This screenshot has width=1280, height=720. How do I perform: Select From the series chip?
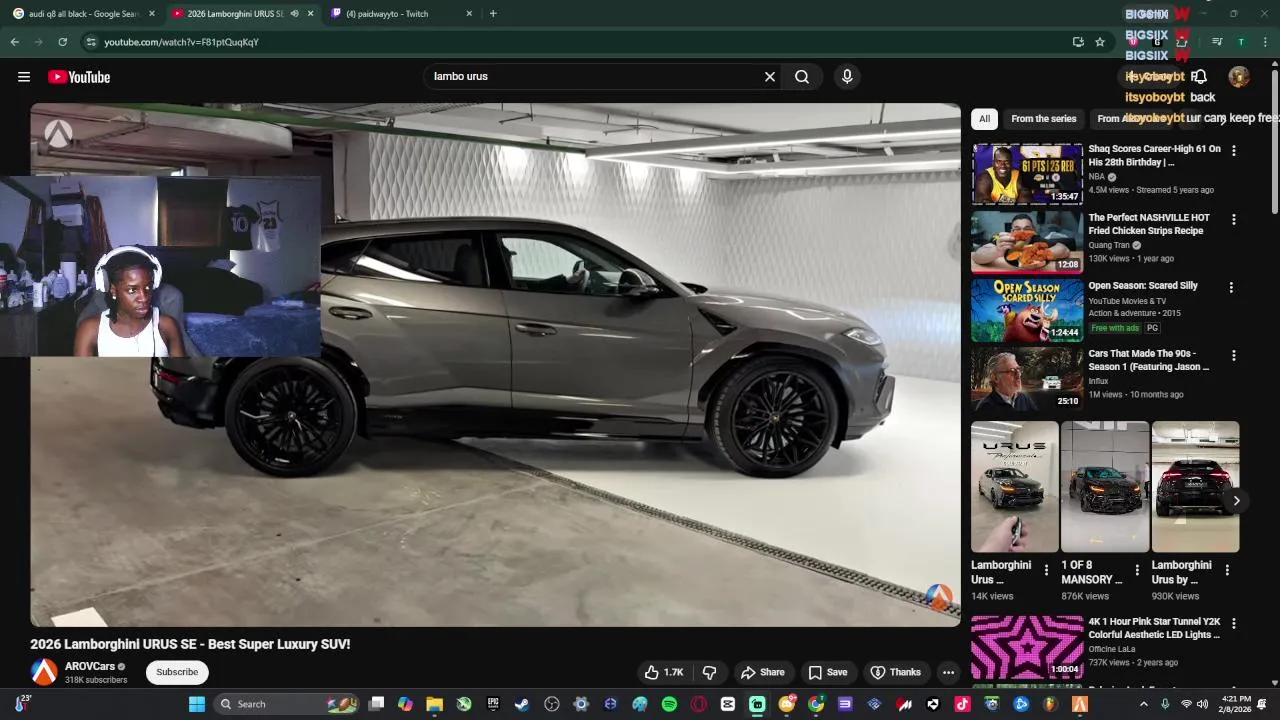[1043, 118]
